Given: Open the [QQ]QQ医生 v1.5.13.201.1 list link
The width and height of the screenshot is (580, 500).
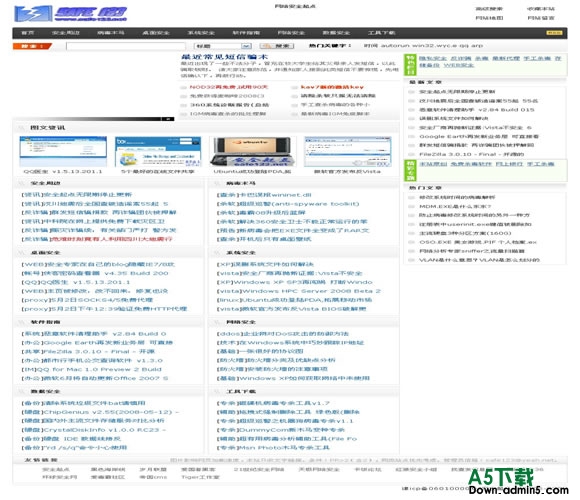Looking at the screenshot, I should [76, 282].
